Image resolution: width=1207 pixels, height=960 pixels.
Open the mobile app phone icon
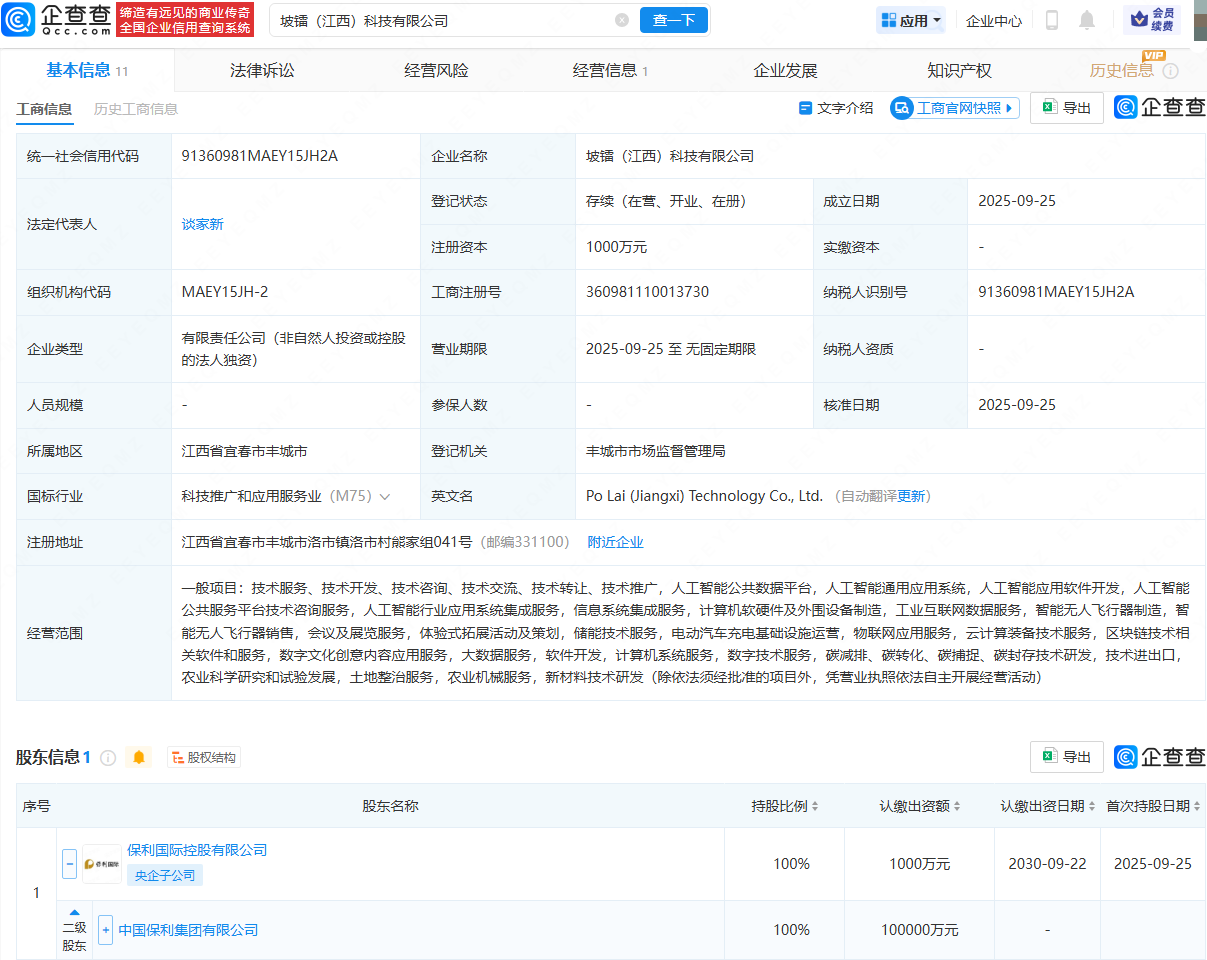coord(1052,20)
